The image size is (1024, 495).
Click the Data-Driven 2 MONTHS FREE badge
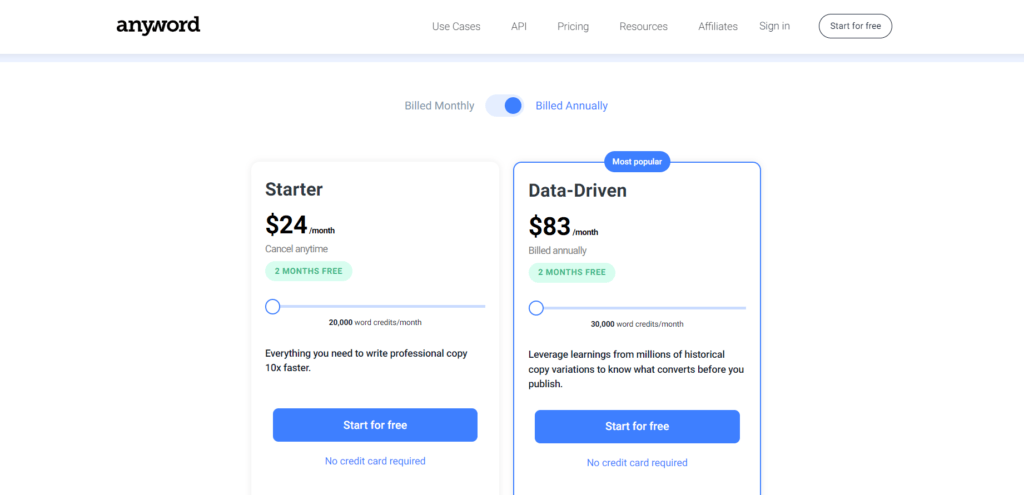coord(571,272)
